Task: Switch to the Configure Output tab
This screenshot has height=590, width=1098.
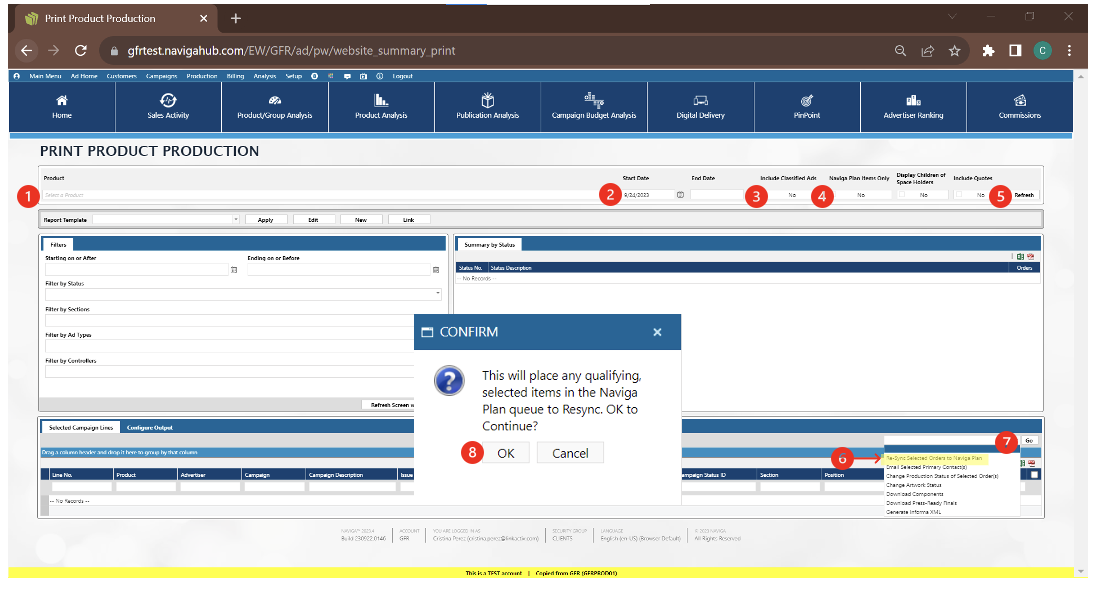Action: click(x=149, y=427)
